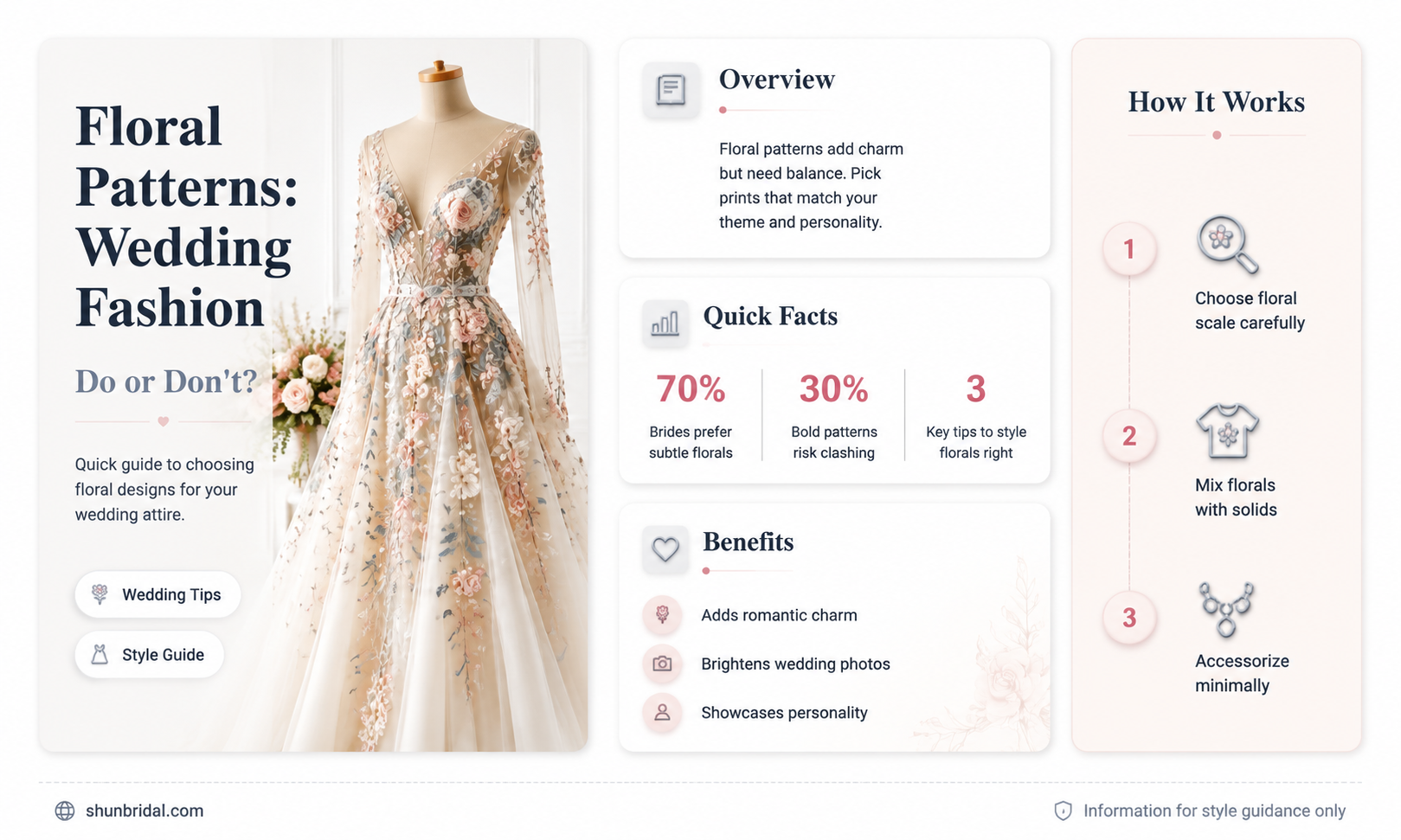Click the Do or Don't? subtitle
Viewport: 1401px width, 840px height.
tap(165, 381)
